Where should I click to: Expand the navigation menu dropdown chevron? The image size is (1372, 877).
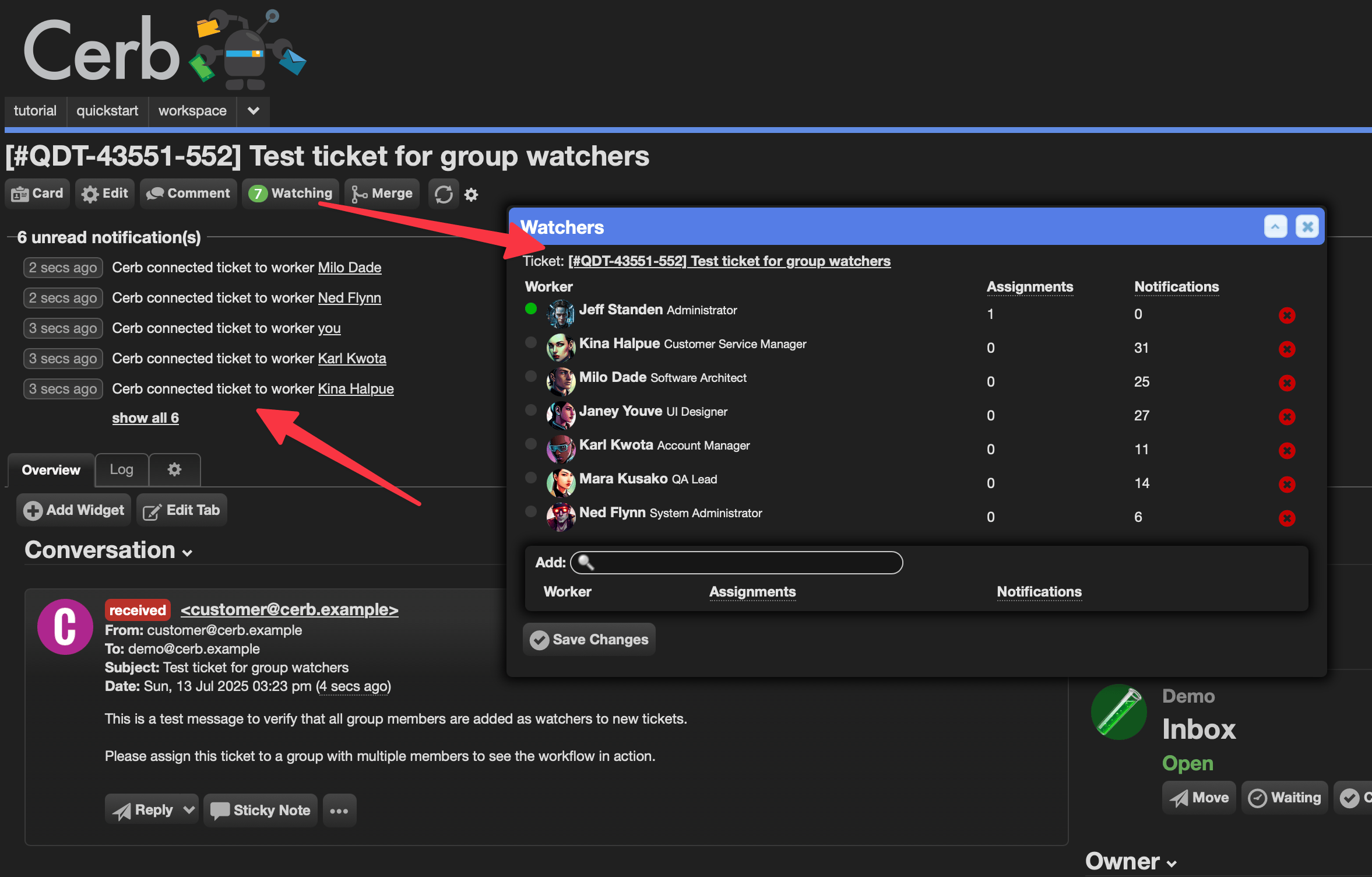tap(253, 111)
